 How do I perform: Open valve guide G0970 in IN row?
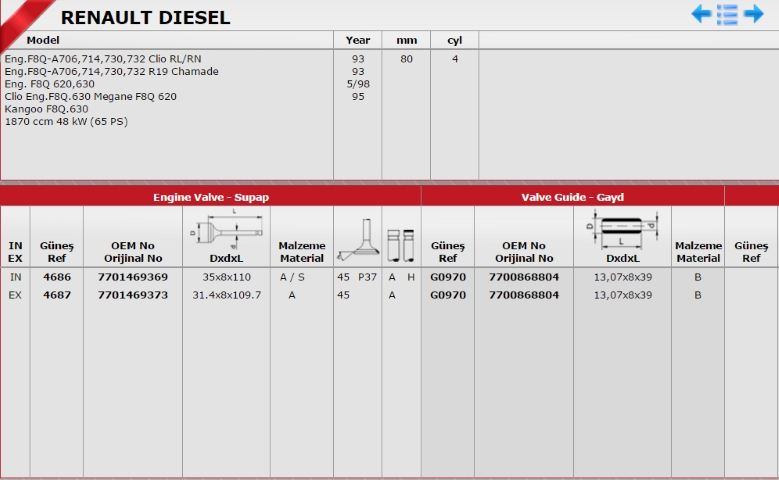(448, 277)
